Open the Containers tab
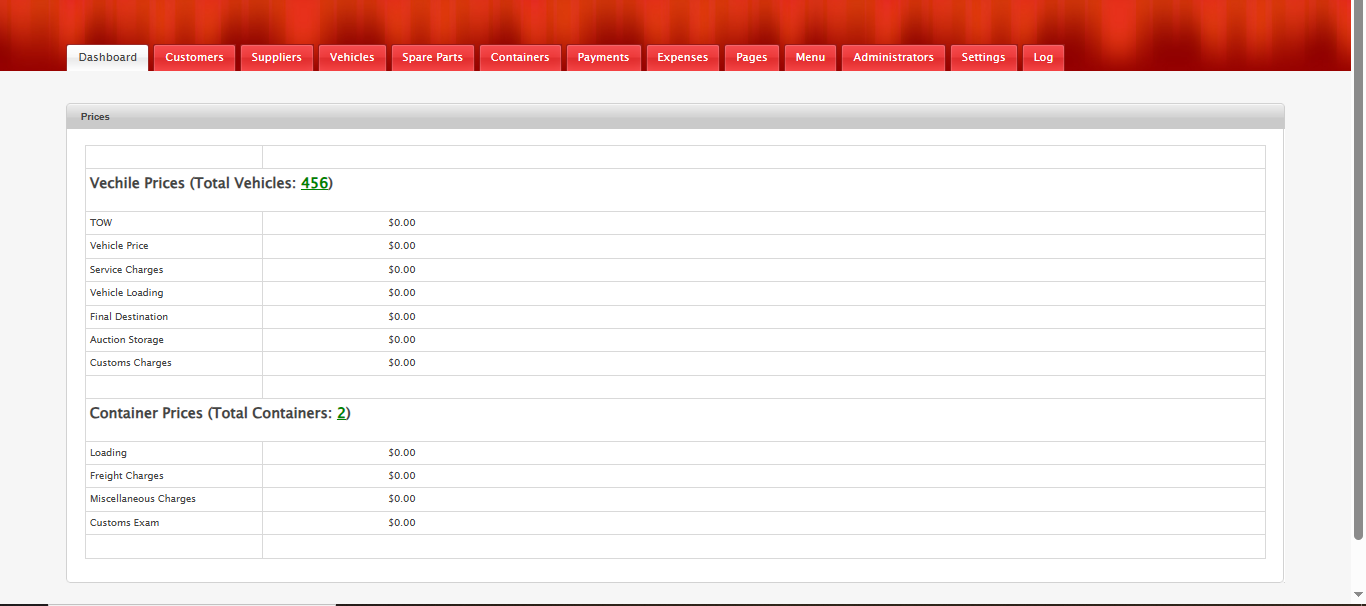The height and width of the screenshot is (606, 1366). coord(520,58)
